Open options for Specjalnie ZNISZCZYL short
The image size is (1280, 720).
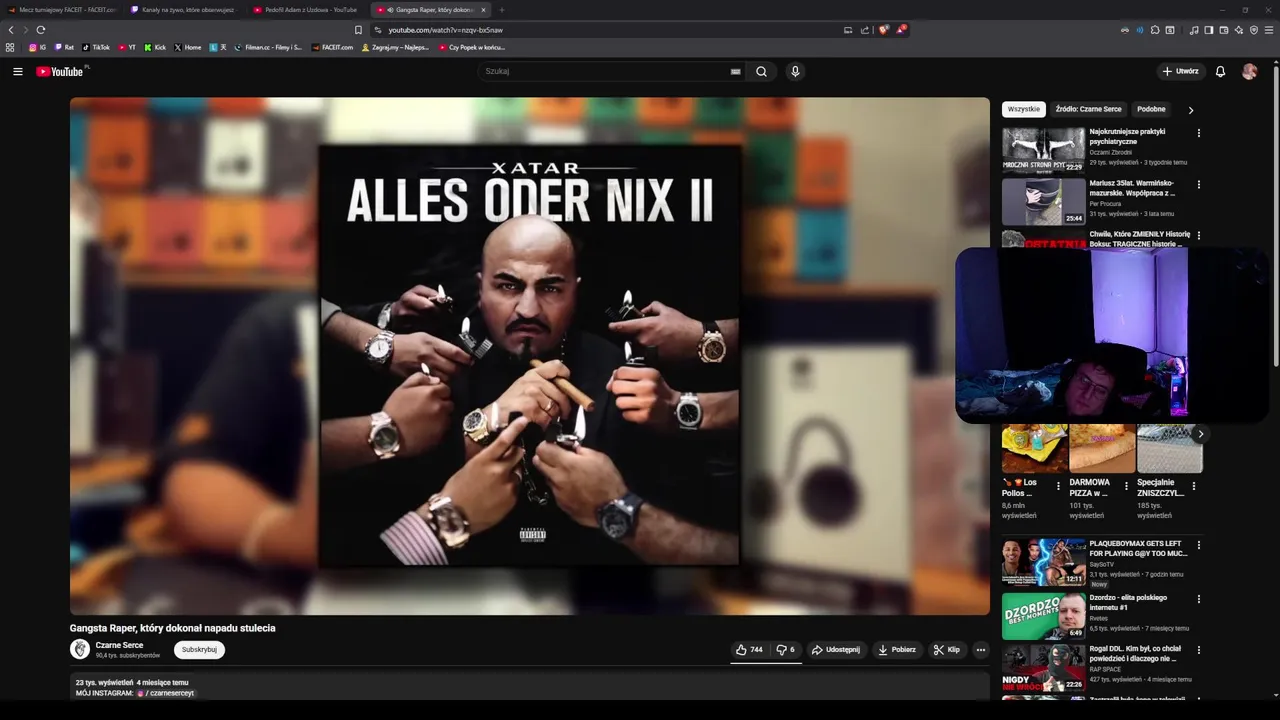[1193, 487]
